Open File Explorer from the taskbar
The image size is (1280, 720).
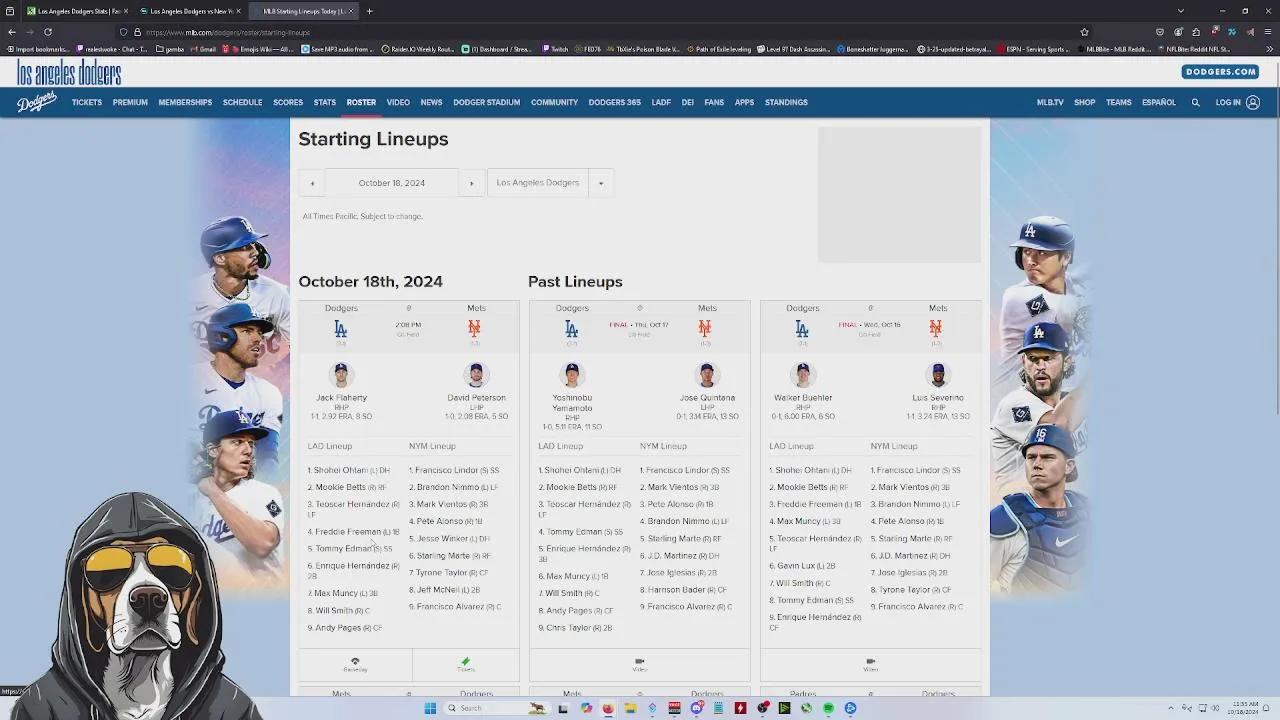[630, 708]
